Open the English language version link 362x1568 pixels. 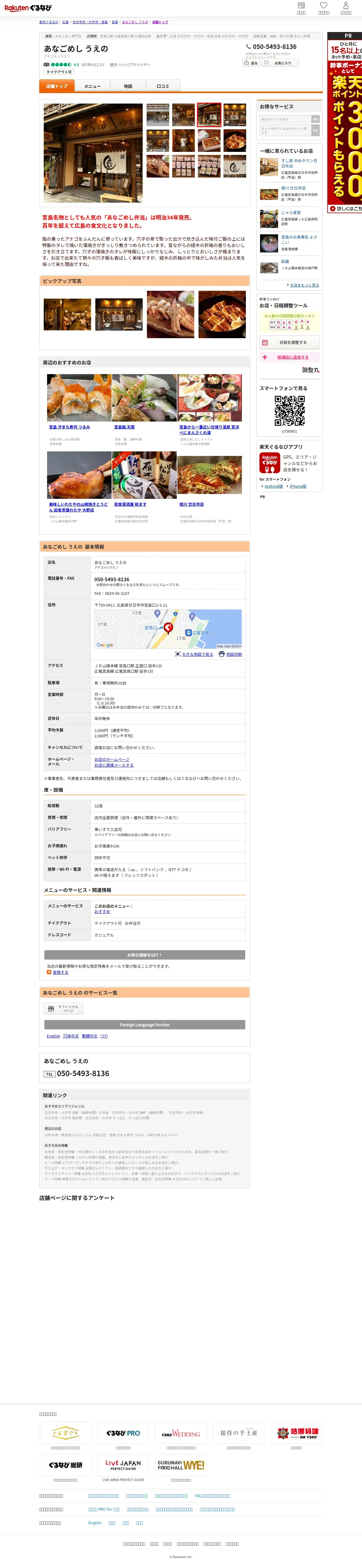coord(53,1036)
